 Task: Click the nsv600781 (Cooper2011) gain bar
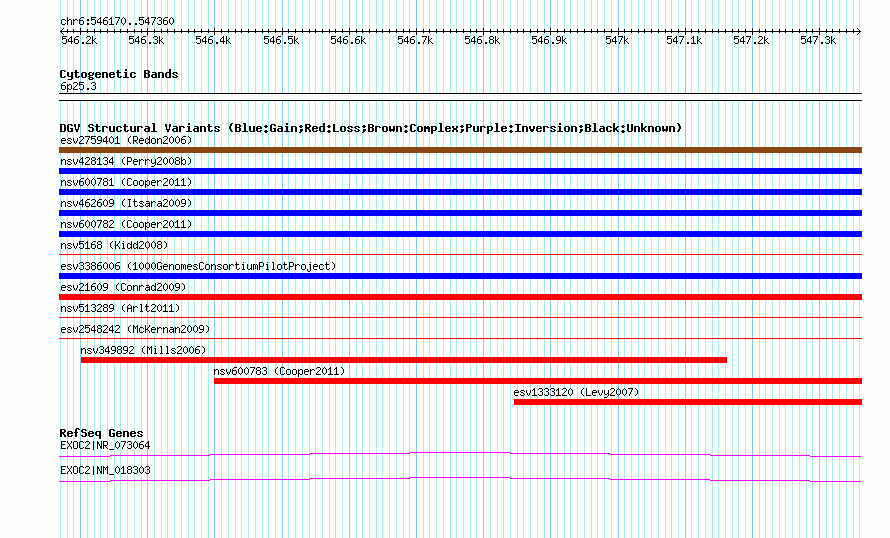click(460, 192)
